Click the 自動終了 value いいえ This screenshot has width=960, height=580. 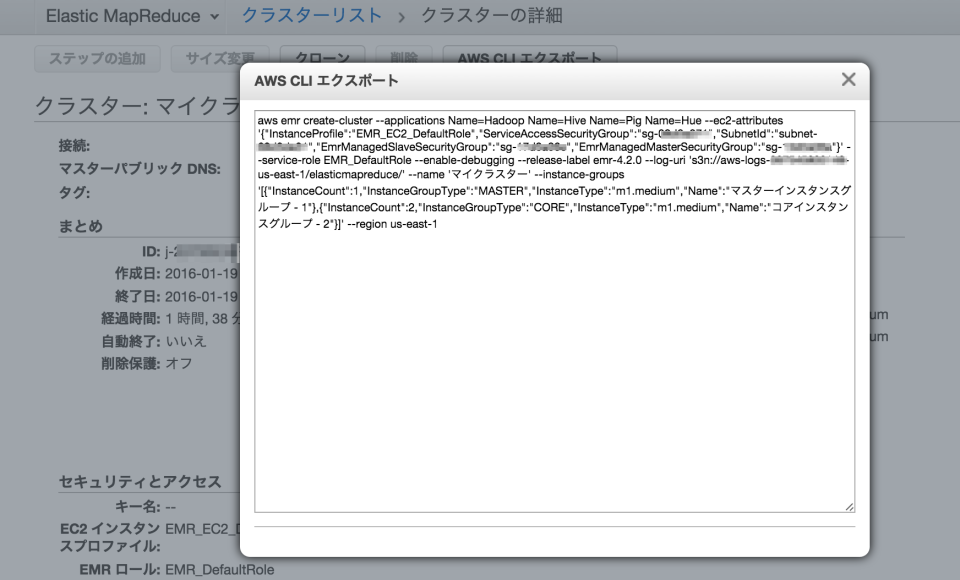click(x=186, y=341)
